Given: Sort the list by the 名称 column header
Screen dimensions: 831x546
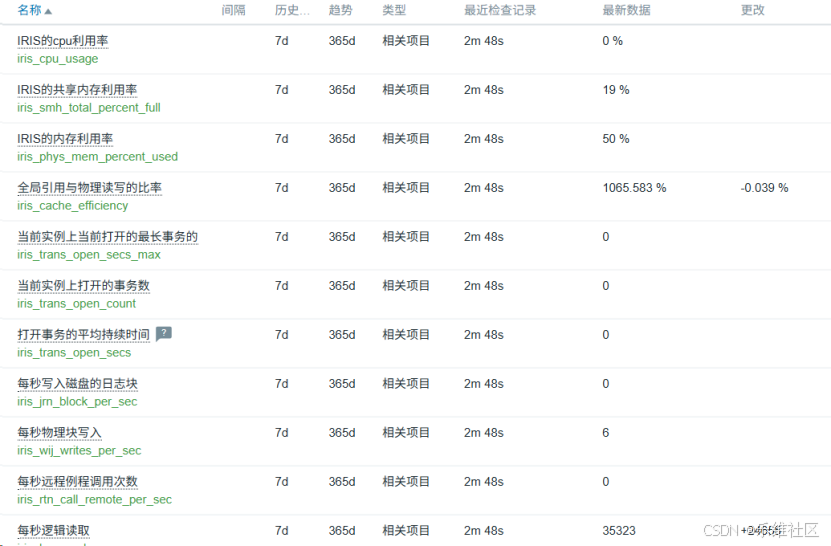Looking at the screenshot, I should click(x=29, y=10).
